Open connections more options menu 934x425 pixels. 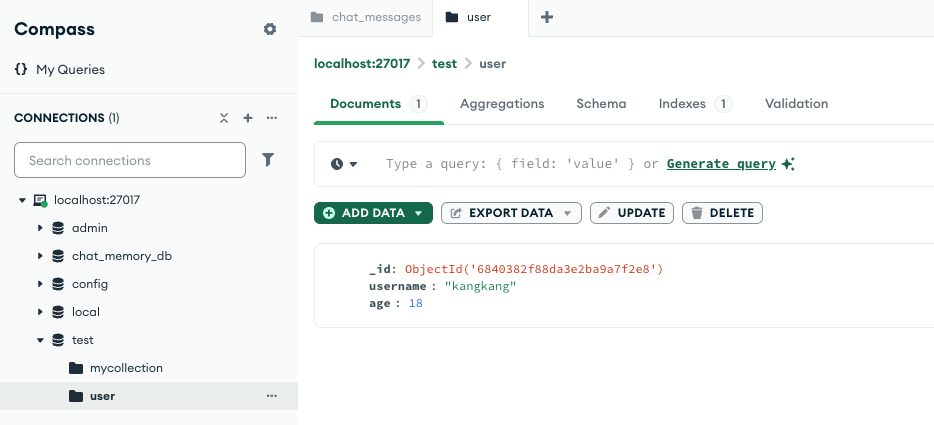[x=272, y=118]
